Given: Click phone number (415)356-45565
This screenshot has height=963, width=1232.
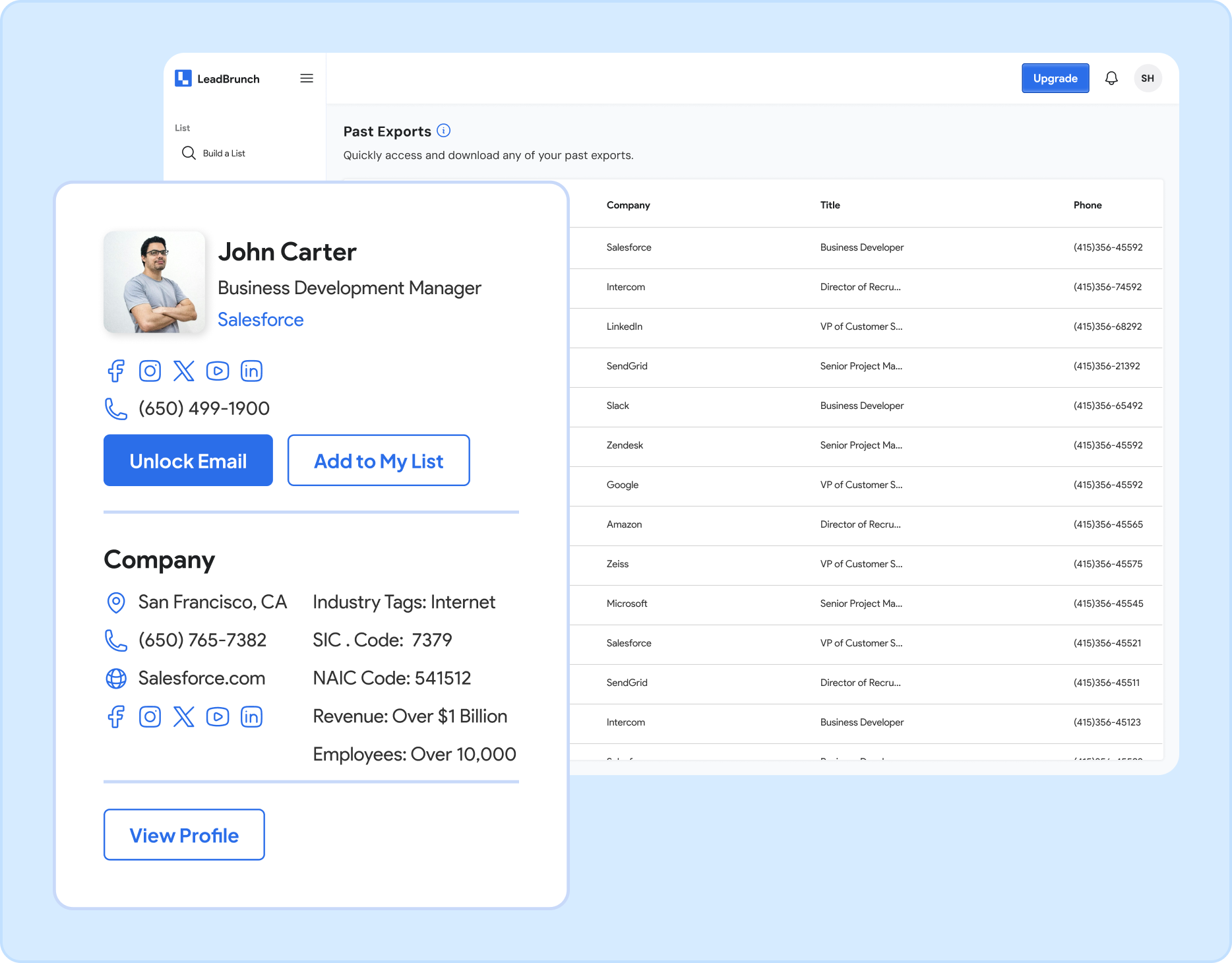Looking at the screenshot, I should (x=1108, y=524).
